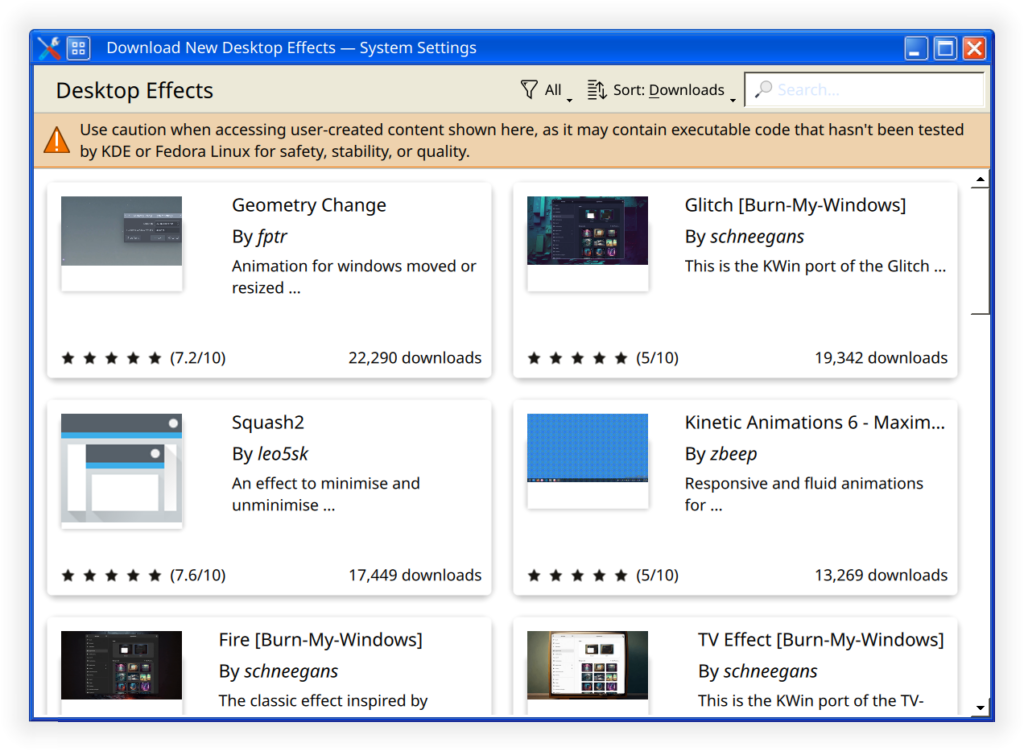Open the Kinetic Animations 6 thumbnail
The height and width of the screenshot is (751, 1024).
587,460
